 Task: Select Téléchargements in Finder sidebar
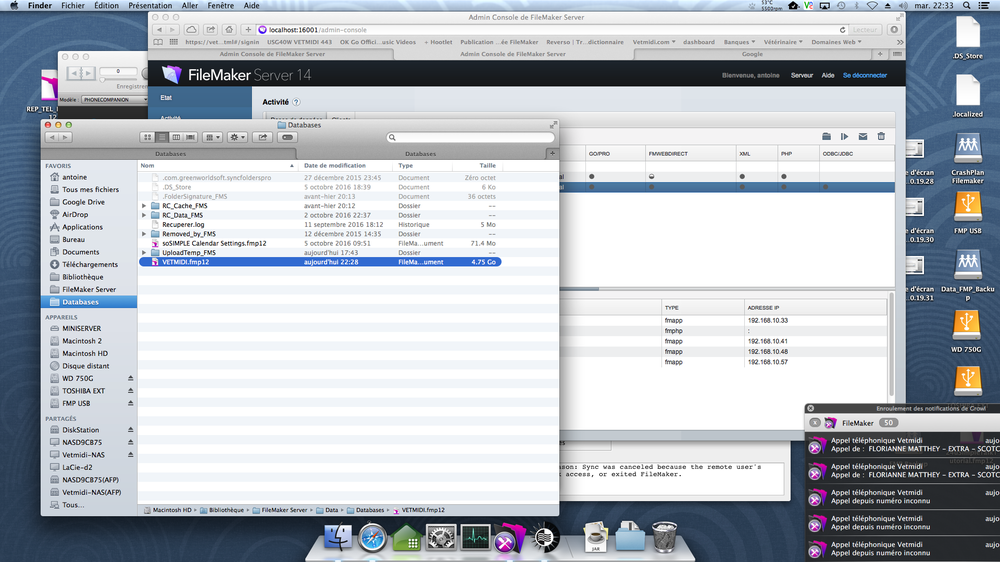[89, 265]
